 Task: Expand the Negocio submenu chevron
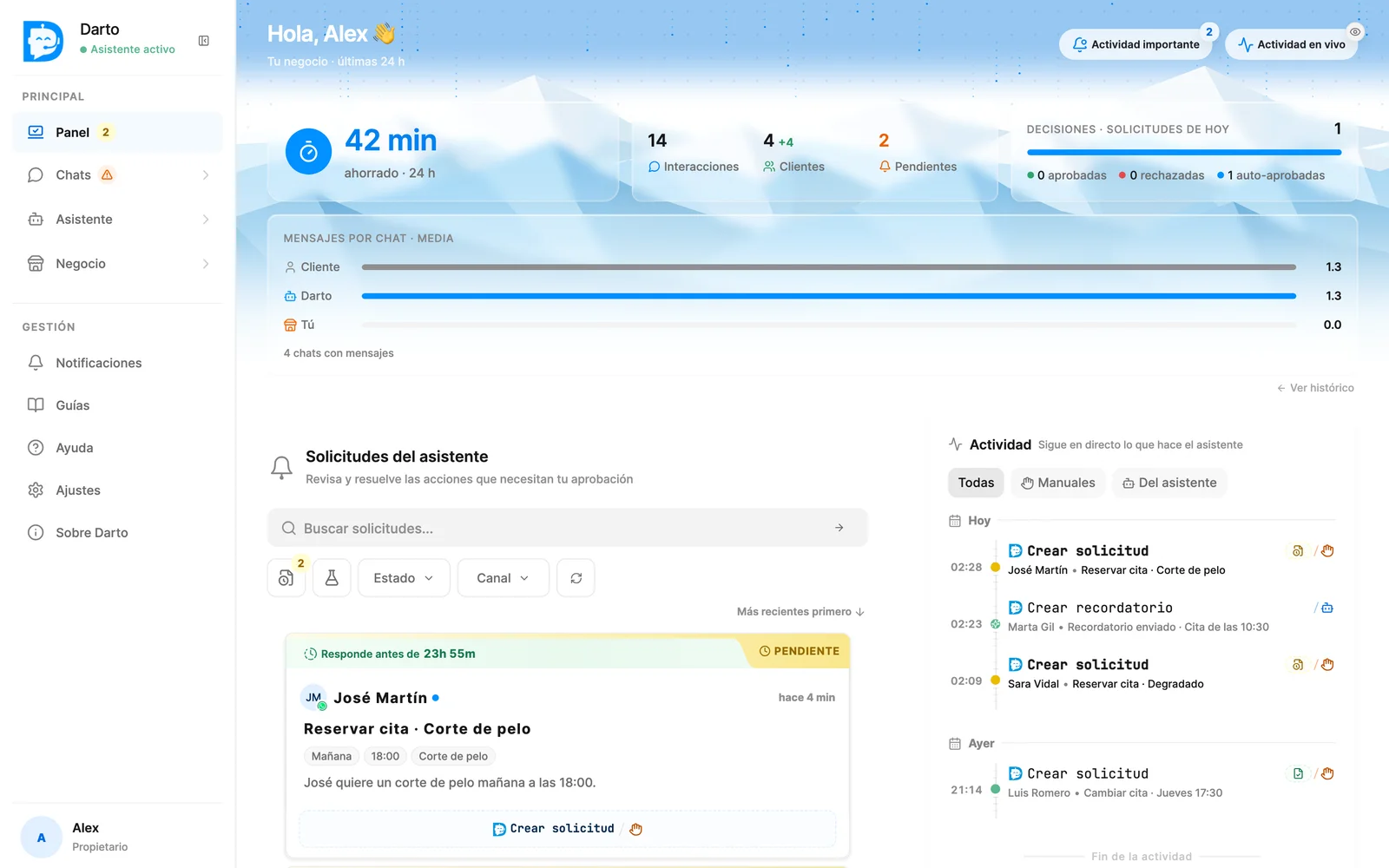(x=206, y=264)
